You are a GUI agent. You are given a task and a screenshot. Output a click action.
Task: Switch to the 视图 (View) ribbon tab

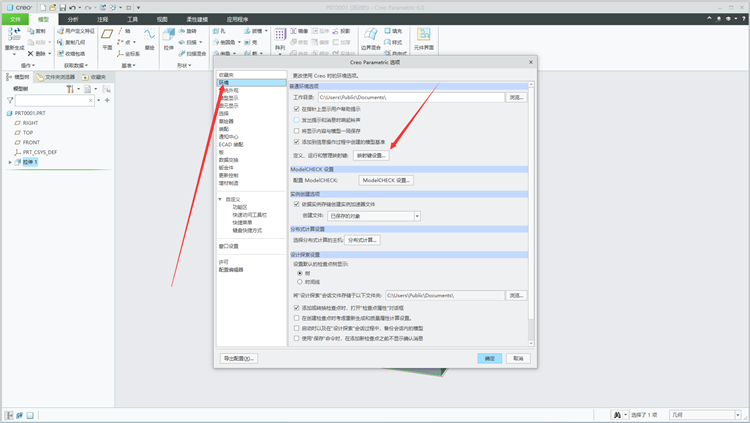click(x=162, y=19)
